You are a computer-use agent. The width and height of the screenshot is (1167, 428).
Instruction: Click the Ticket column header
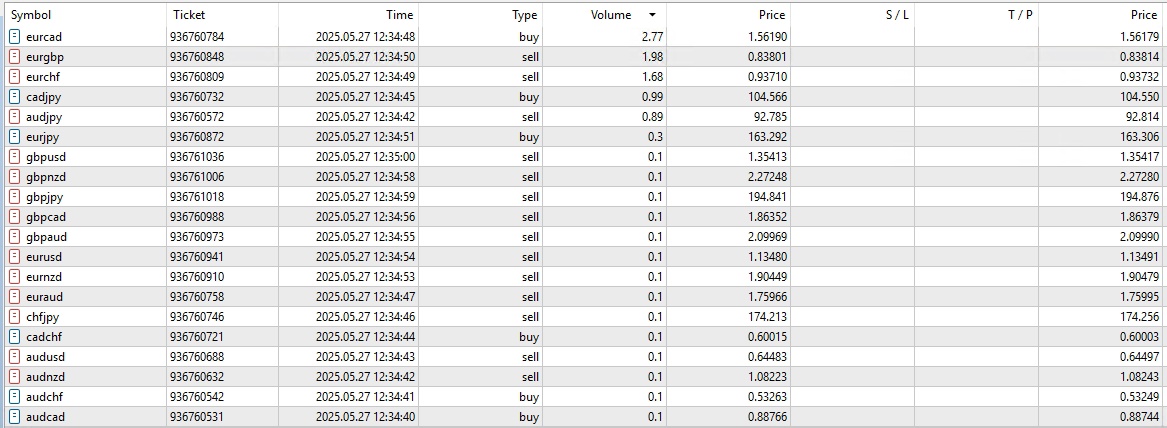click(189, 15)
